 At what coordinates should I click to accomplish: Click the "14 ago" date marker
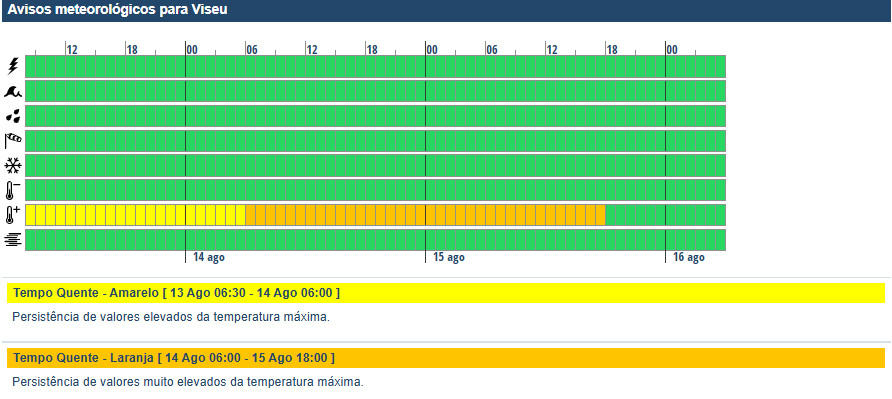tap(208, 258)
